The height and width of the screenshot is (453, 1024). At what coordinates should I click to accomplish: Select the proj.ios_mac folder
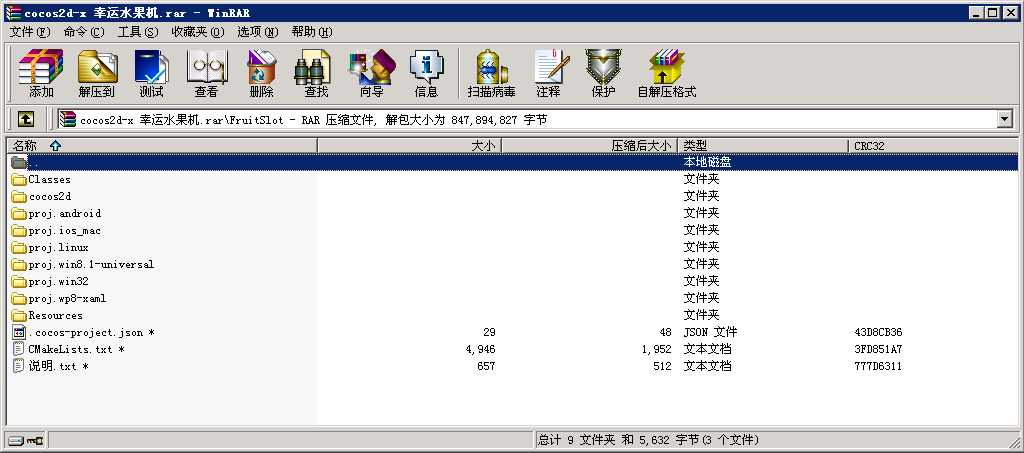click(65, 230)
